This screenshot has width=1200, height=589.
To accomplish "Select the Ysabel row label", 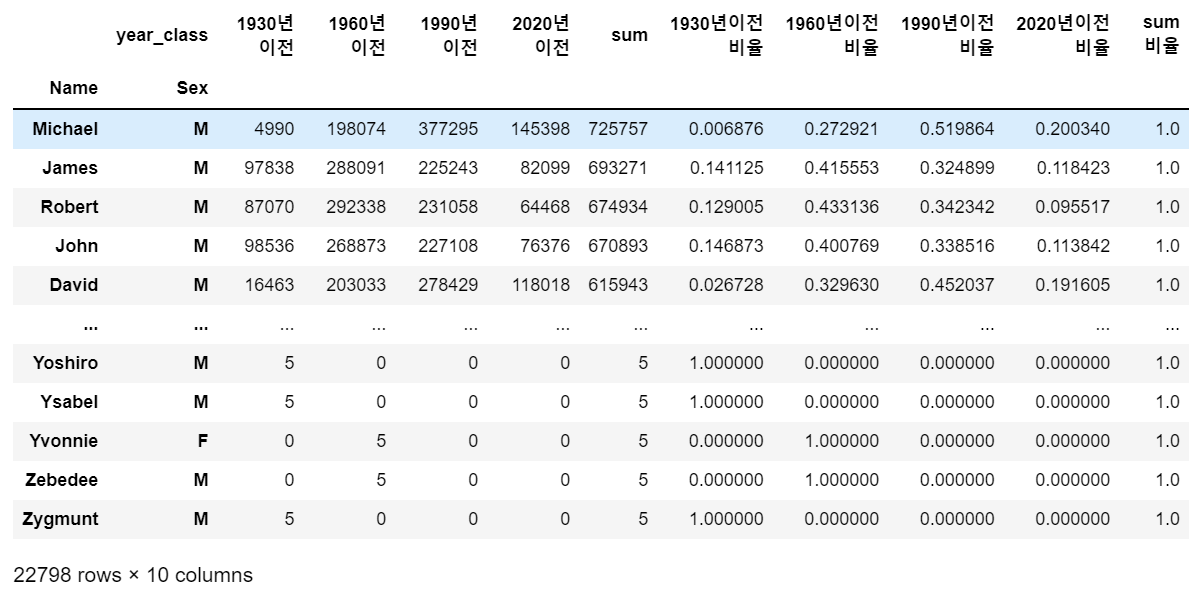I will (70, 402).
